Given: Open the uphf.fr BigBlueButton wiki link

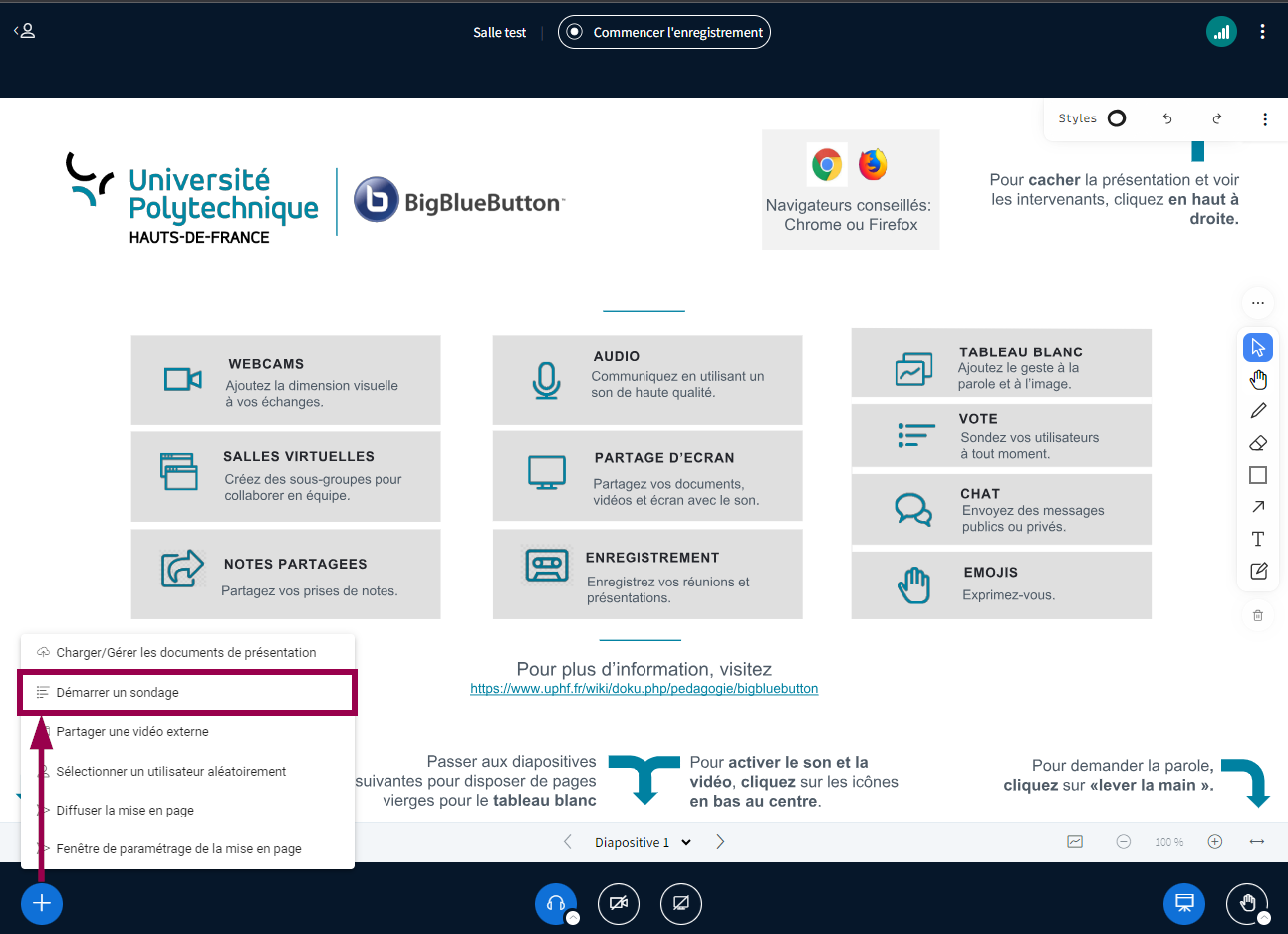Looking at the screenshot, I should tap(644, 689).
